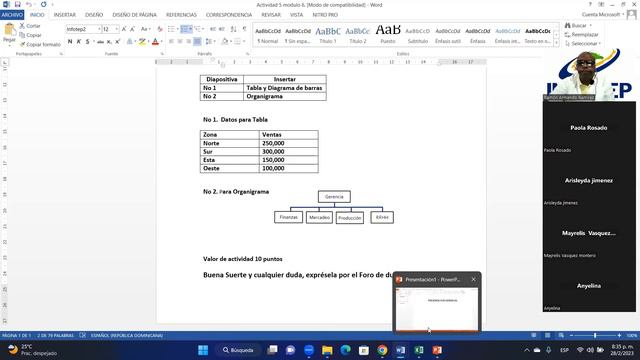Click Copiar formato painter

pyautogui.click(x=40, y=44)
